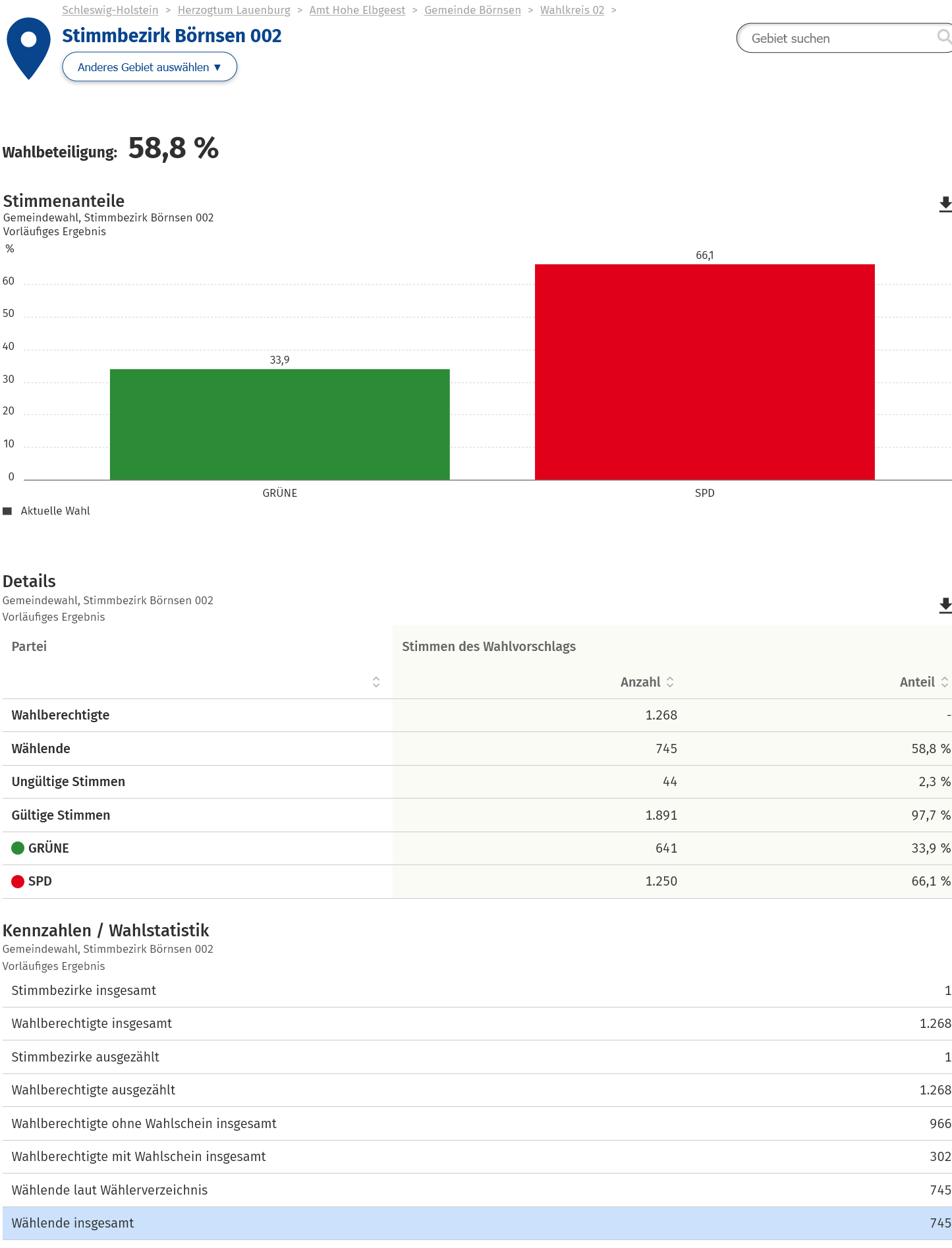Open the Gemeinde Börnsen breadcrumb link

pyautogui.click(x=472, y=10)
